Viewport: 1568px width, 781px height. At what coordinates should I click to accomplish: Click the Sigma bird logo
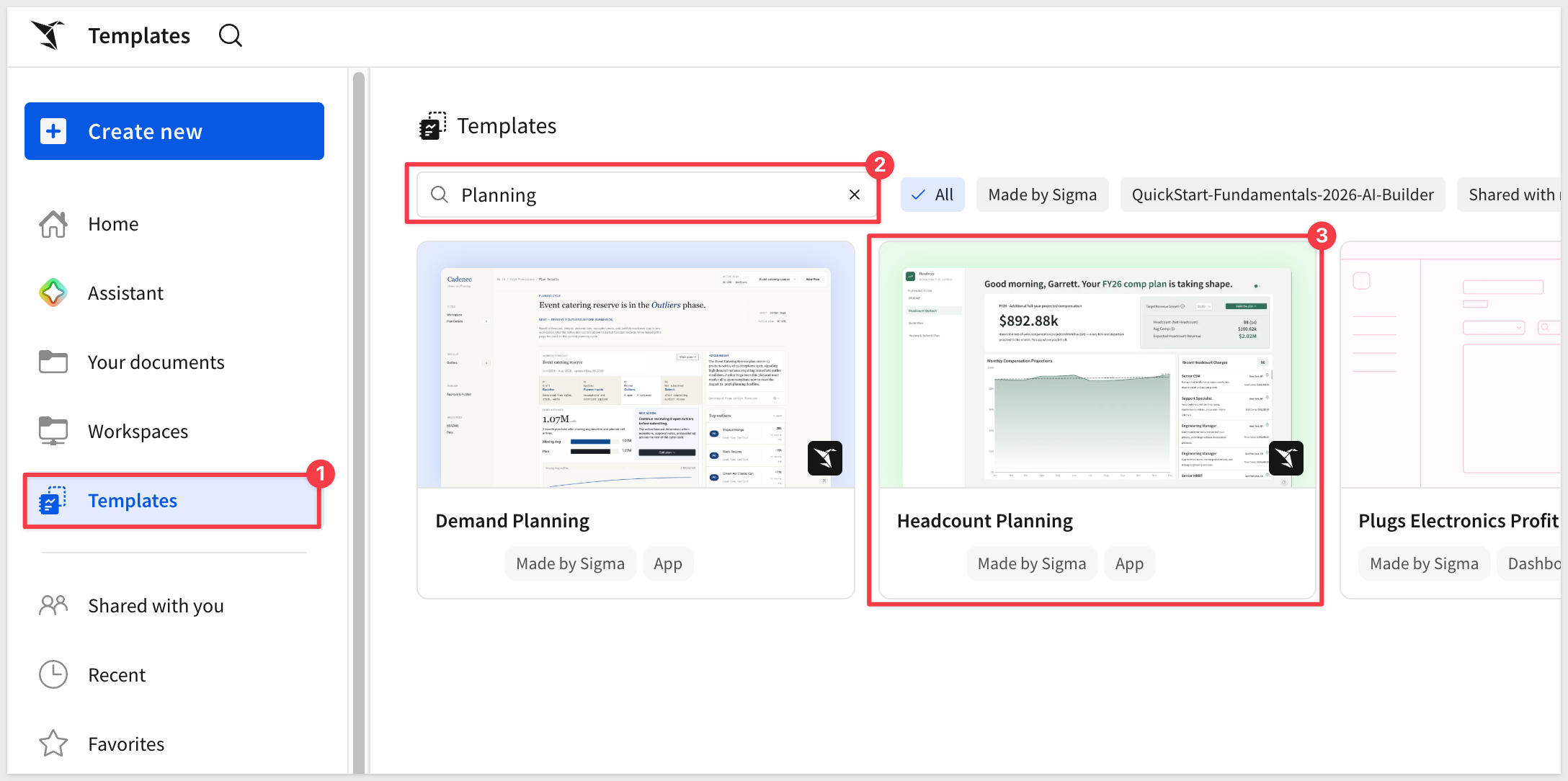click(x=48, y=35)
